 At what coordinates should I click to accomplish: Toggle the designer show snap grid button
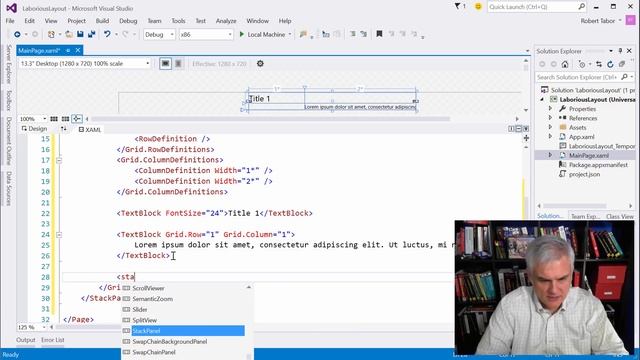54,119
